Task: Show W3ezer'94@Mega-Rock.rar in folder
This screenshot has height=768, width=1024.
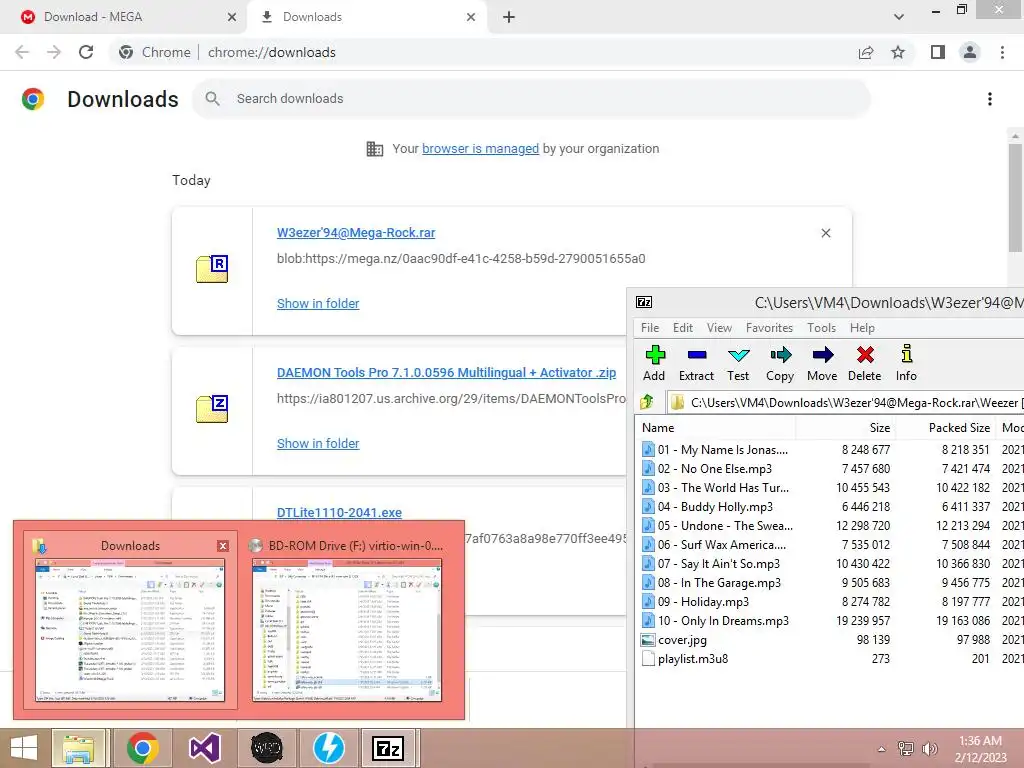Action: [318, 304]
